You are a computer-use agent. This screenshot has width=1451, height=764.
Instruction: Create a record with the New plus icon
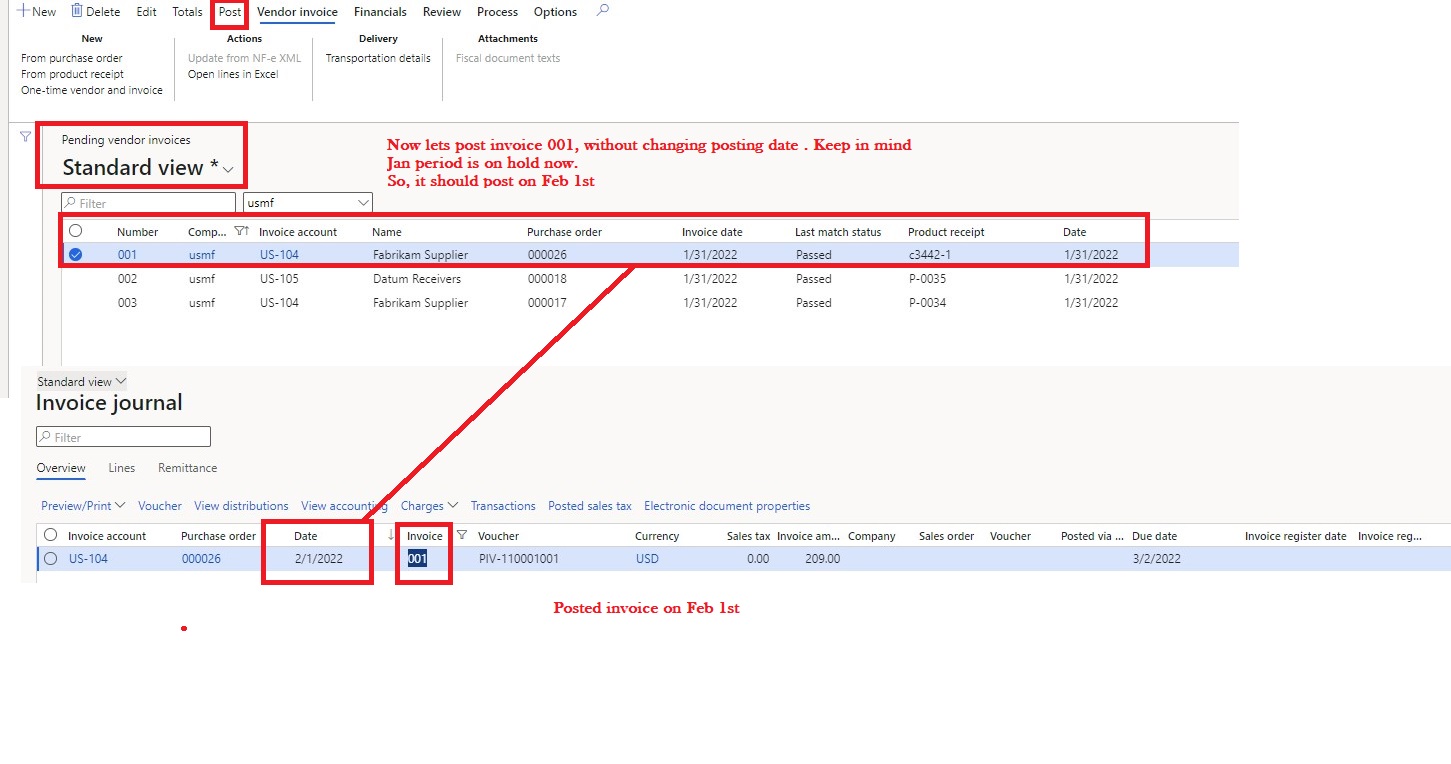pyautogui.click(x=22, y=11)
